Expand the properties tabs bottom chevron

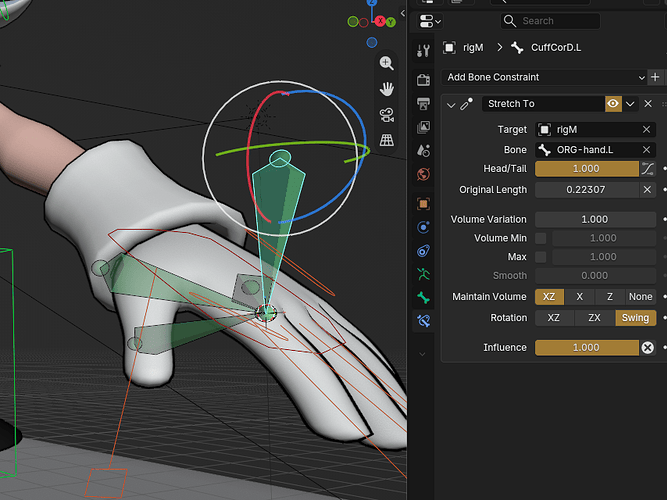coord(422,354)
